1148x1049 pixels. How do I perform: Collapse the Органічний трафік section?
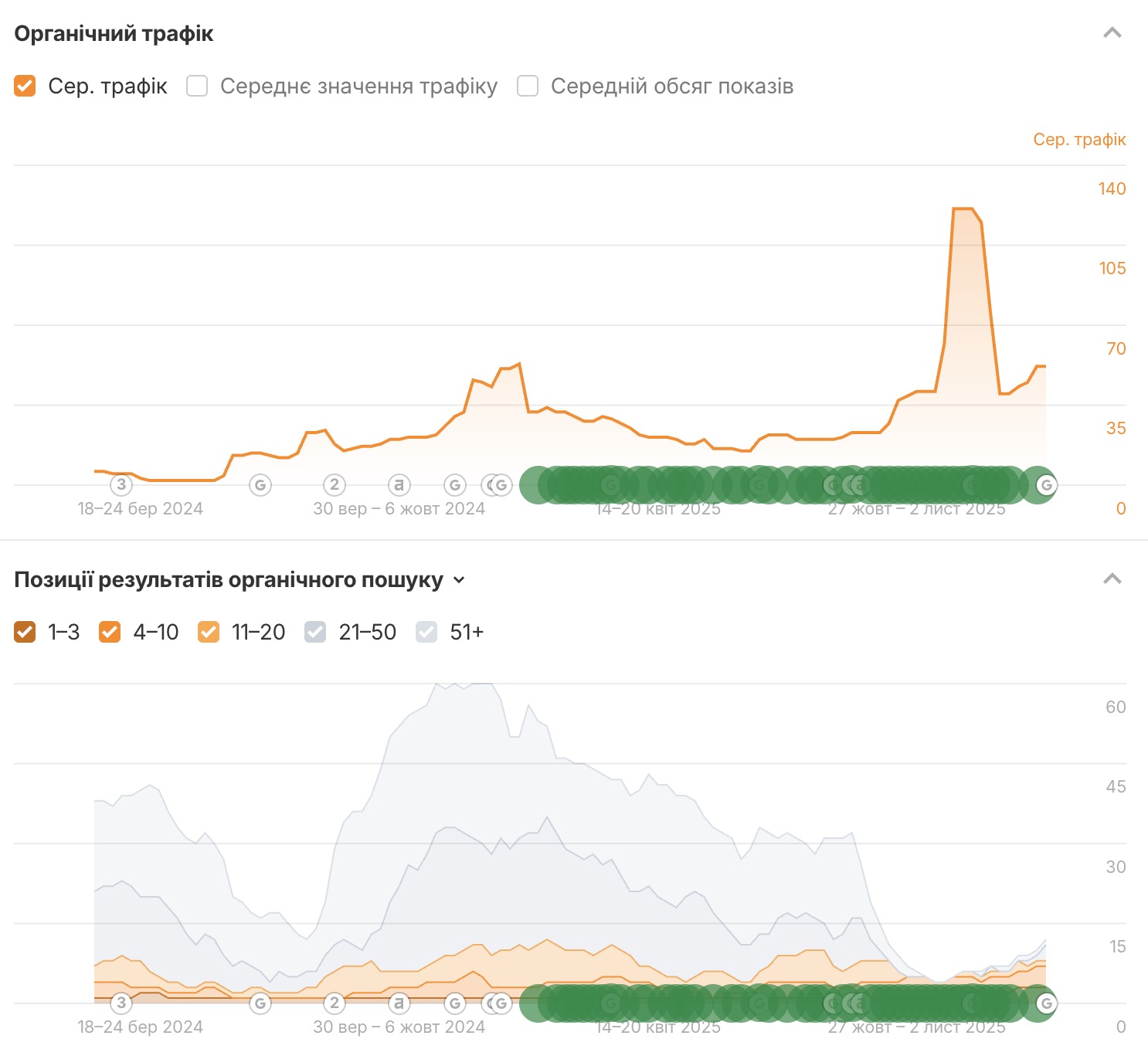coord(1112,33)
